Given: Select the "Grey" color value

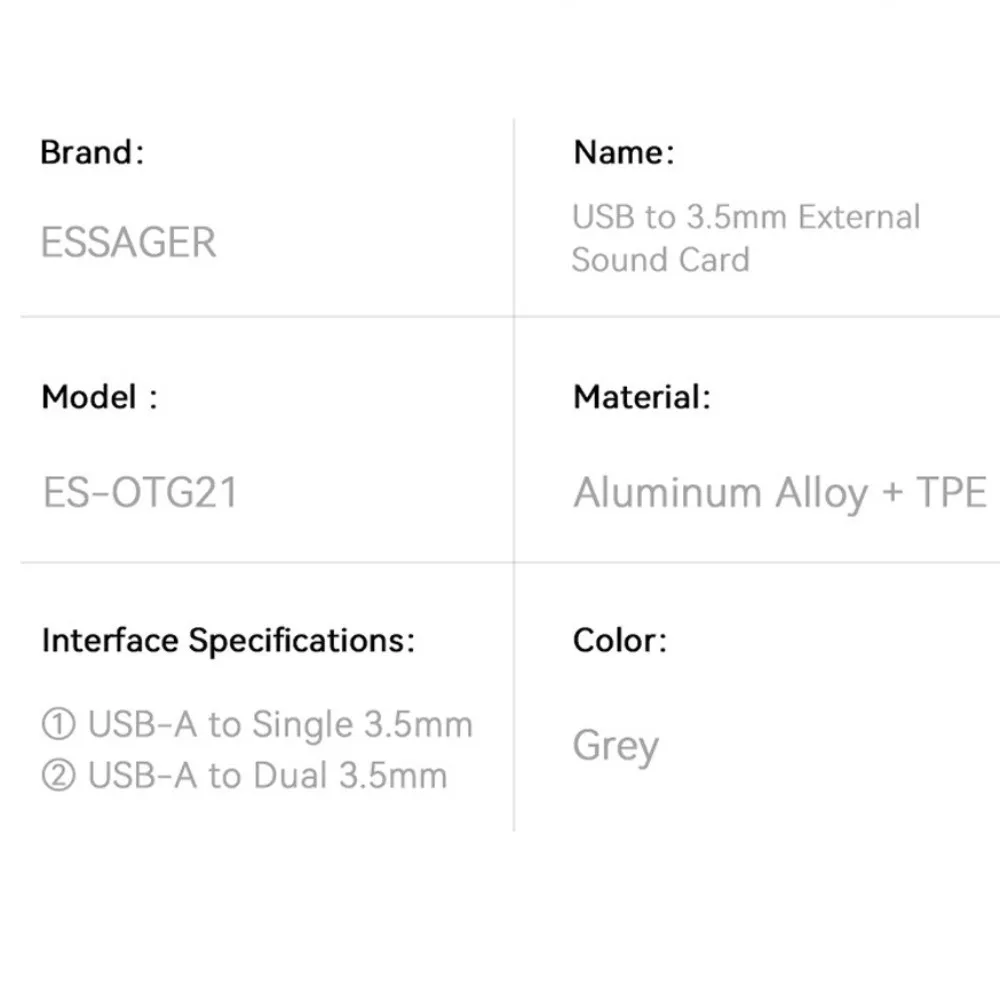Looking at the screenshot, I should pyautogui.click(x=615, y=747).
